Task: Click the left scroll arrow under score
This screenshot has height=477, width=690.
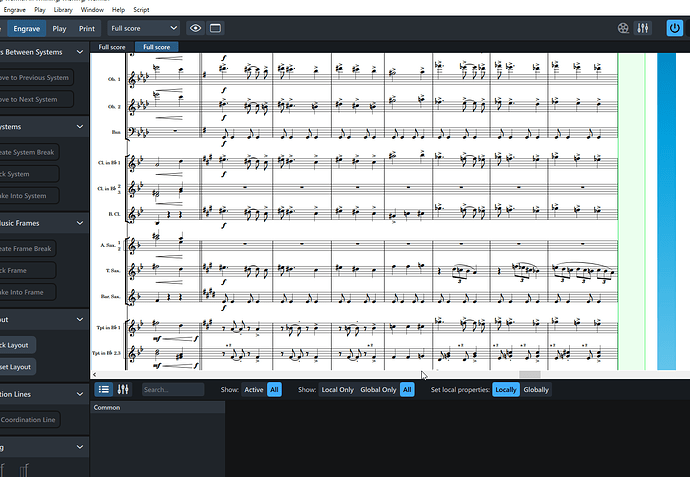Action: point(94,374)
